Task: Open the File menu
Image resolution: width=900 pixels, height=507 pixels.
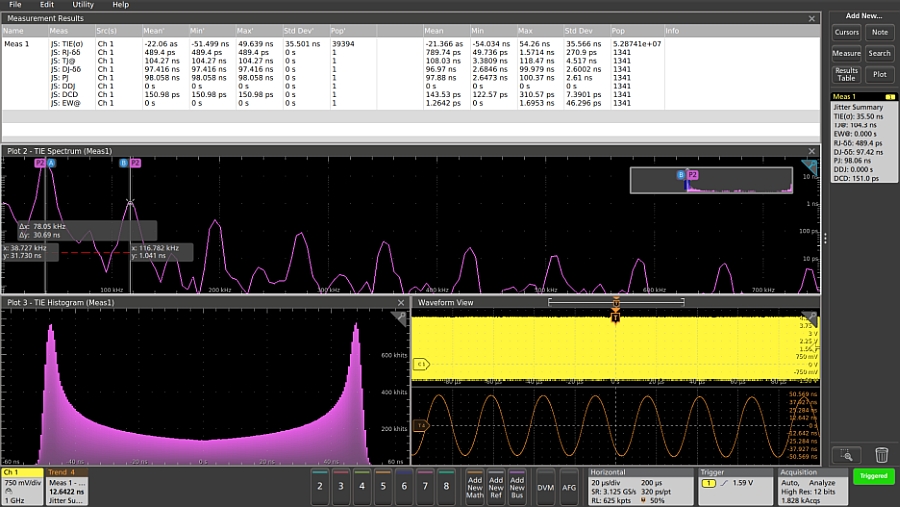Action: click(15, 5)
